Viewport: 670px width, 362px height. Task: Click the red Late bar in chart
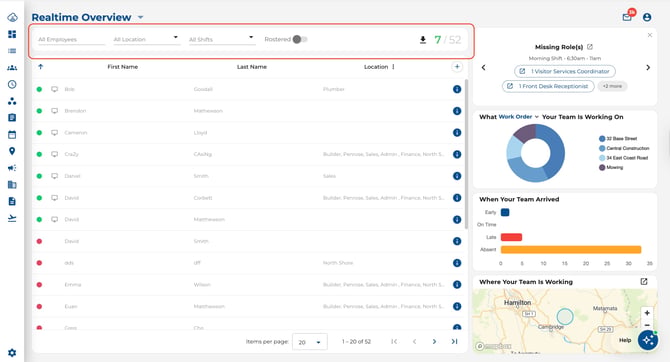[x=511, y=237]
